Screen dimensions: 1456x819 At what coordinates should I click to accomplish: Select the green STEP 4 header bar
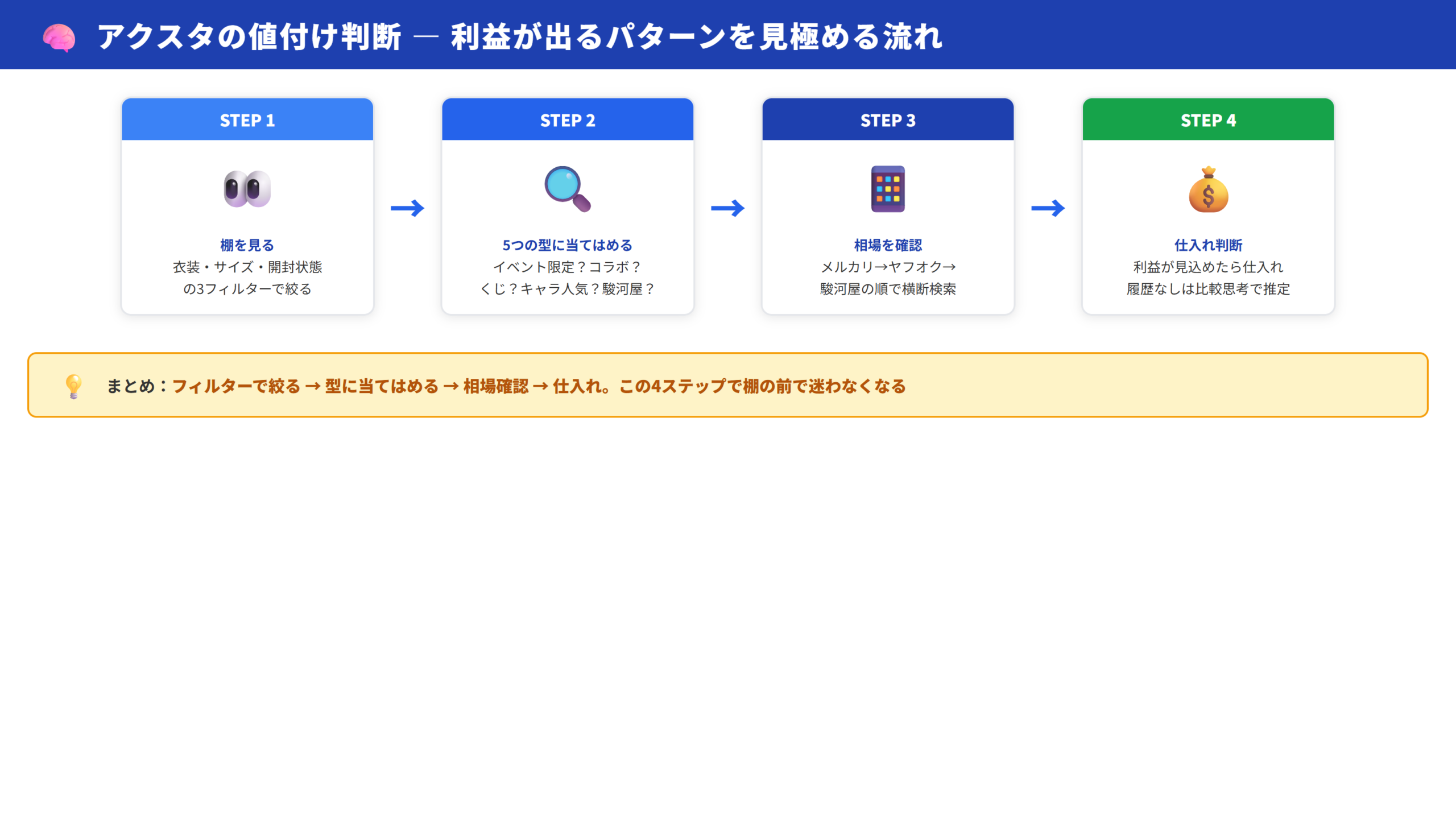[1208, 120]
